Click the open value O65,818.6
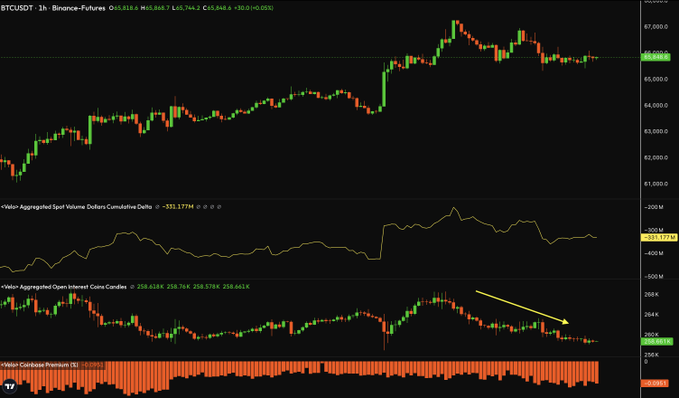679x398 pixels. 124,8
